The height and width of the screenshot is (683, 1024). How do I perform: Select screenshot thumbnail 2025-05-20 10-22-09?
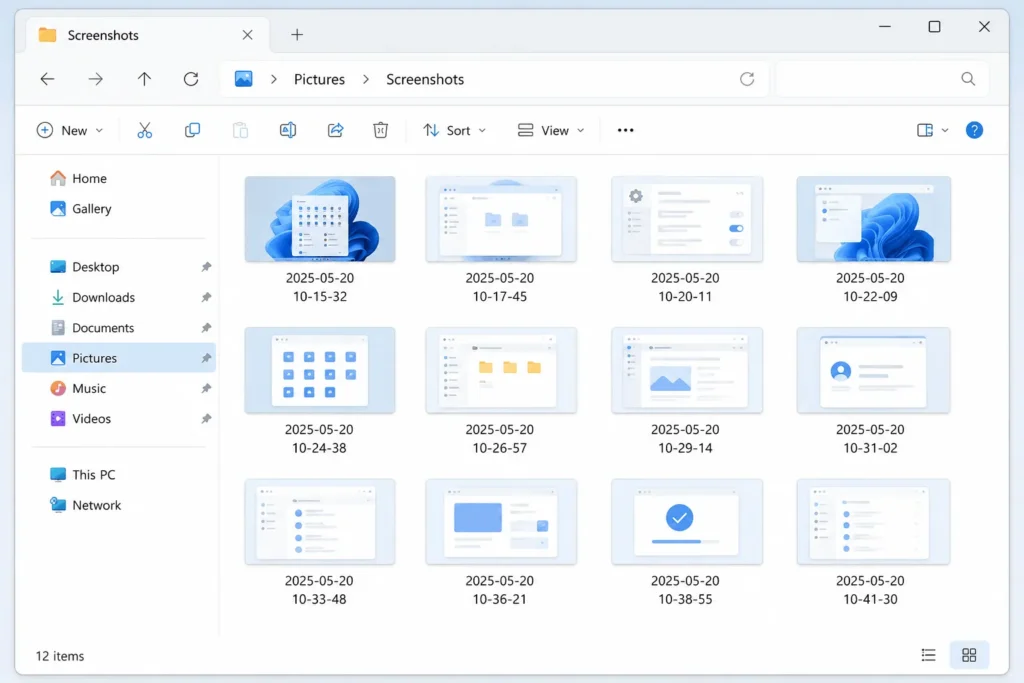click(x=872, y=219)
